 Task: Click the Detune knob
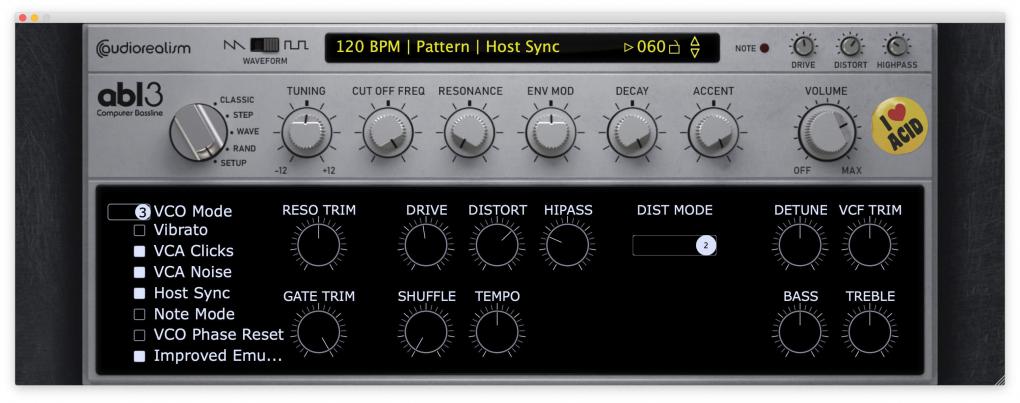click(800, 245)
